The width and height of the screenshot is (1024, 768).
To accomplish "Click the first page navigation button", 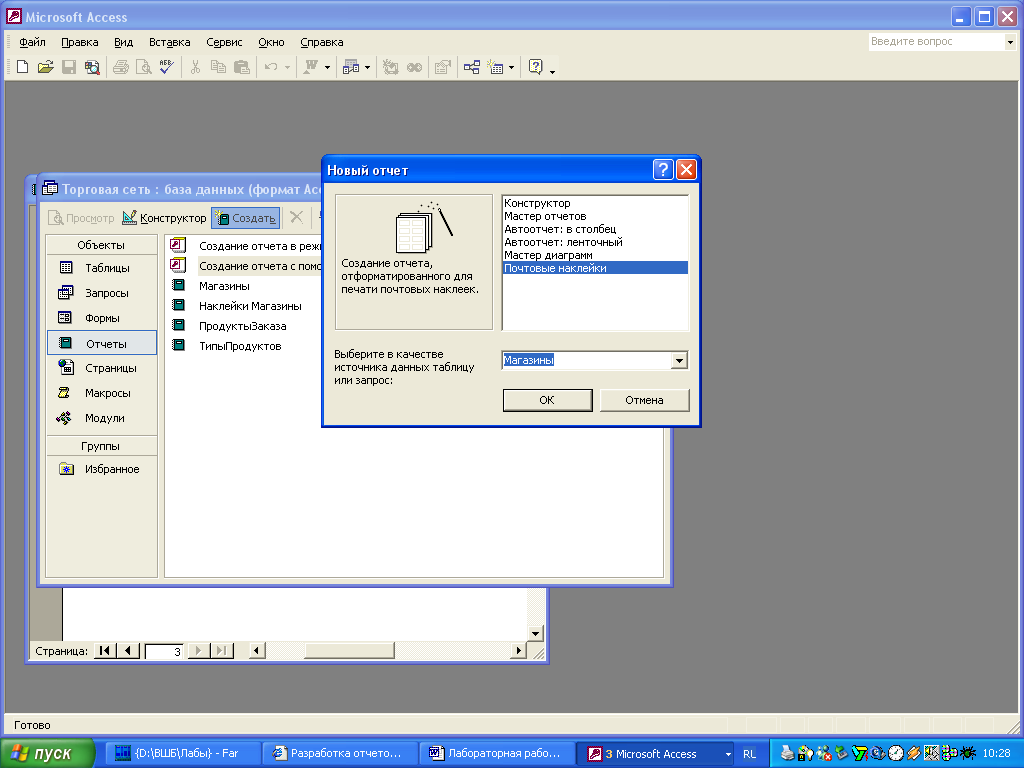I will pyautogui.click(x=104, y=651).
